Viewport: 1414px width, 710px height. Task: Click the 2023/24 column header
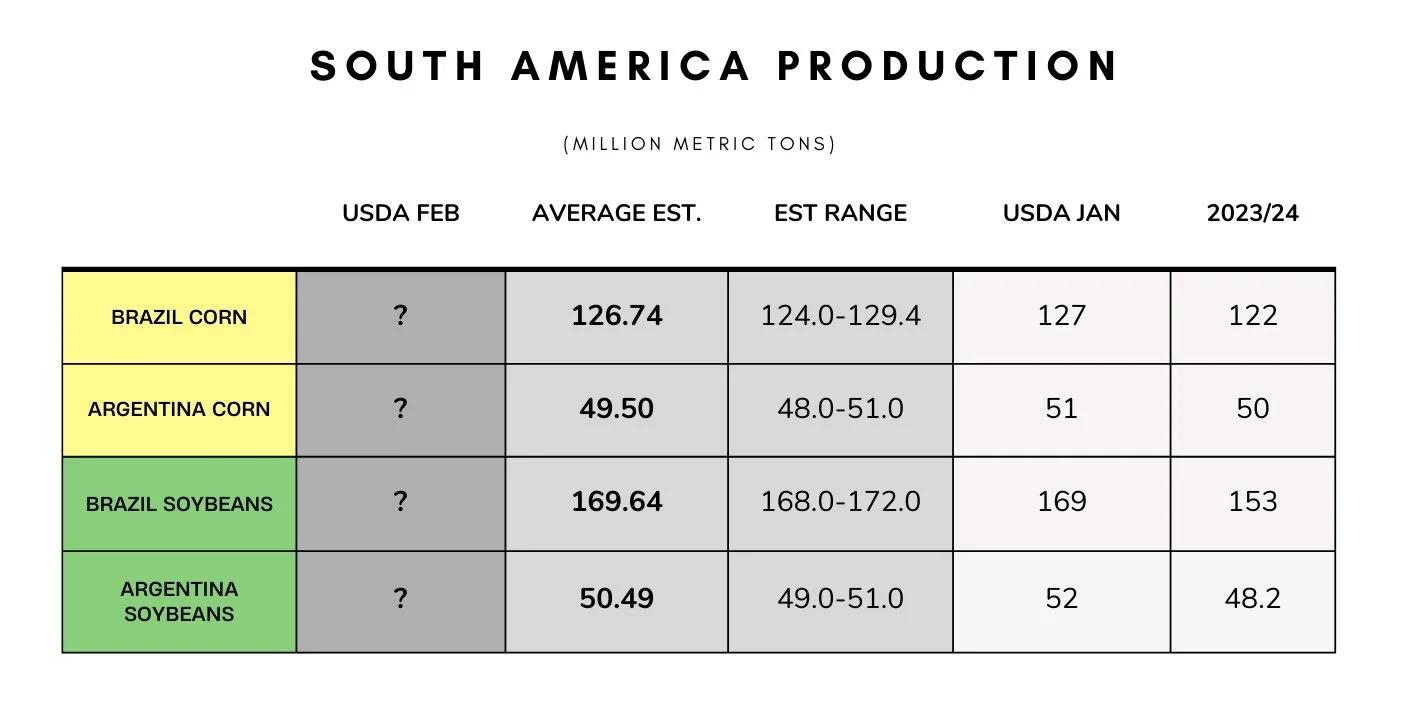1253,213
